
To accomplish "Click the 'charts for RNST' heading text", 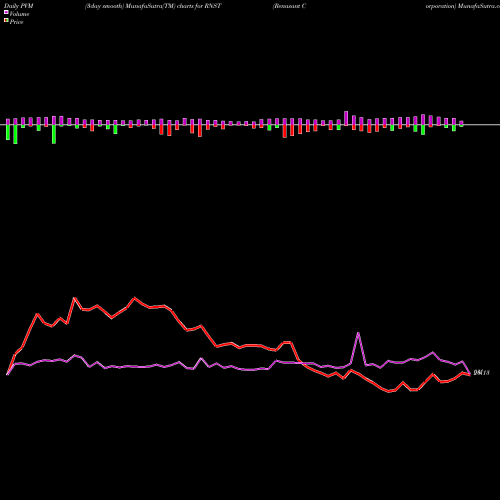I will [199, 6].
